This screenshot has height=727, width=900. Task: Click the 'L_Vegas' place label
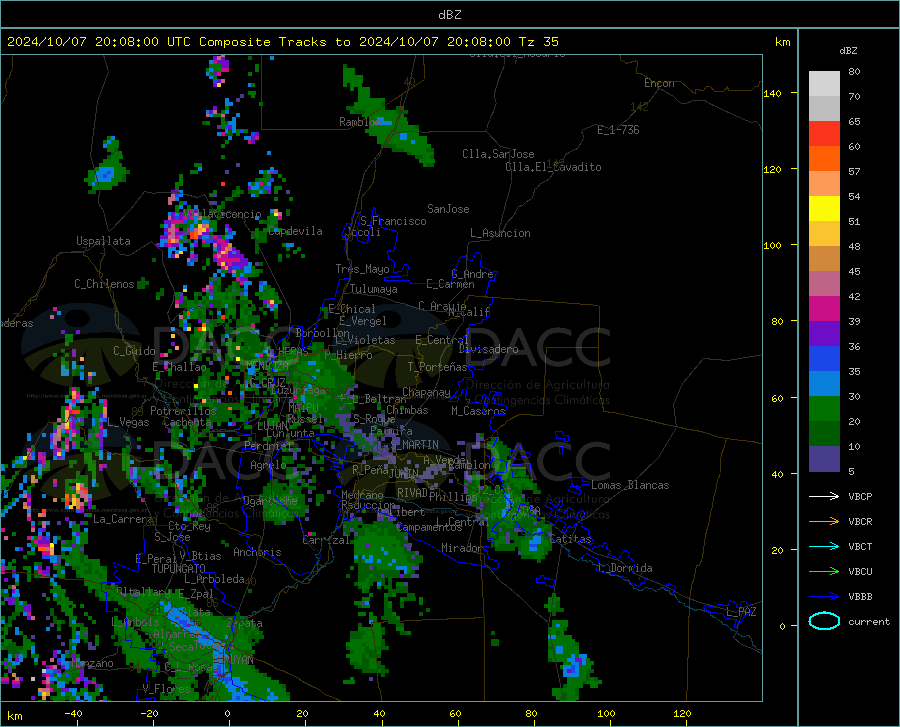coord(128,422)
